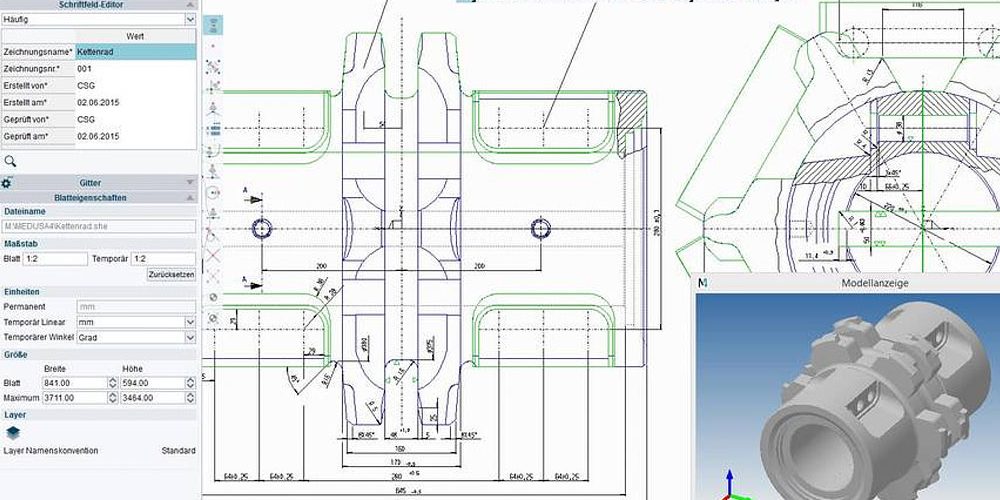Viewport: 1000px width, 500px height.
Task: Select the Kettenrad value cell for Zeichnungsname
Action: (x=135, y=51)
